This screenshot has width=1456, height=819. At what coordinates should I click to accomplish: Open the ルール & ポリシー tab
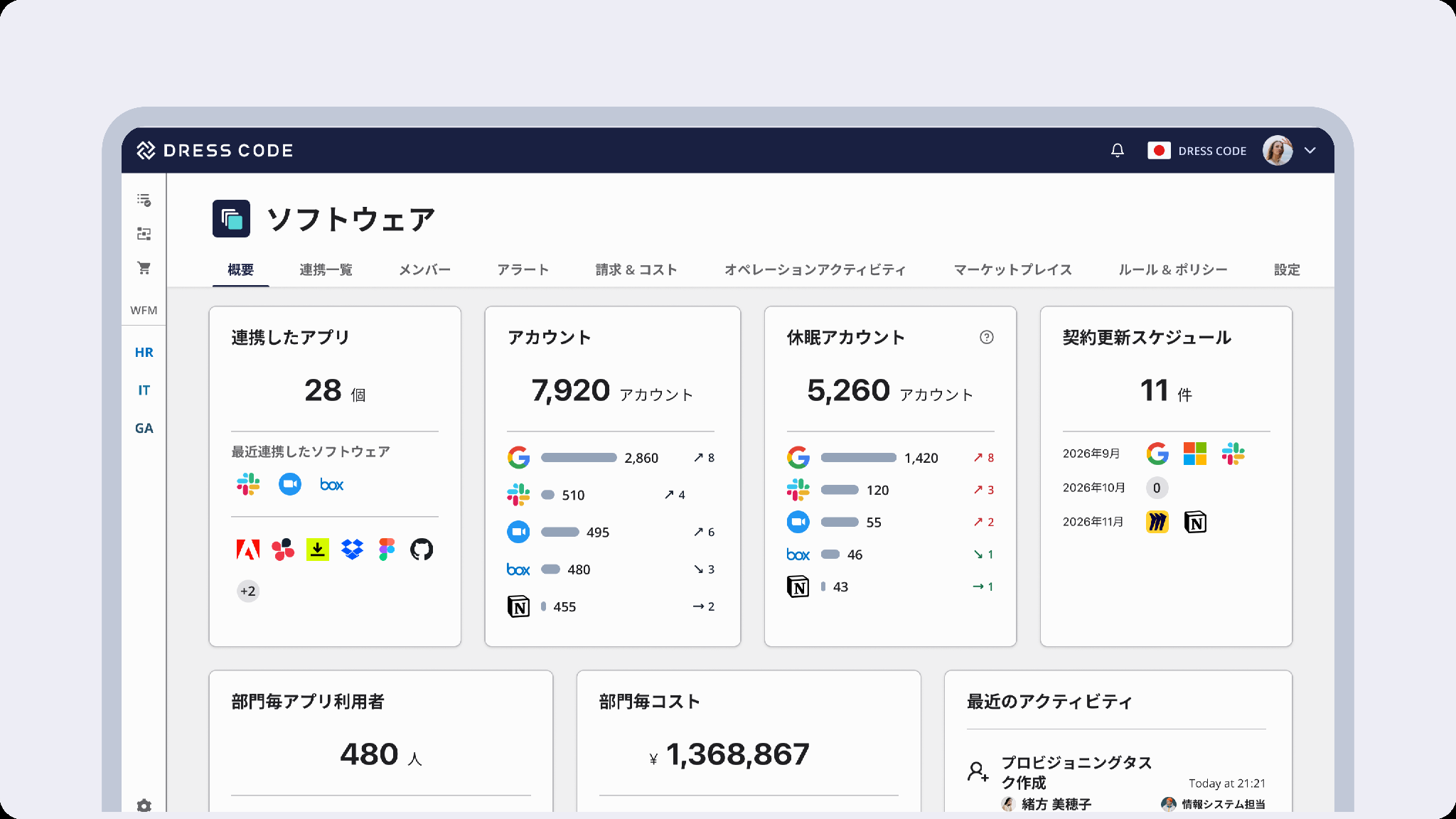(x=1173, y=269)
